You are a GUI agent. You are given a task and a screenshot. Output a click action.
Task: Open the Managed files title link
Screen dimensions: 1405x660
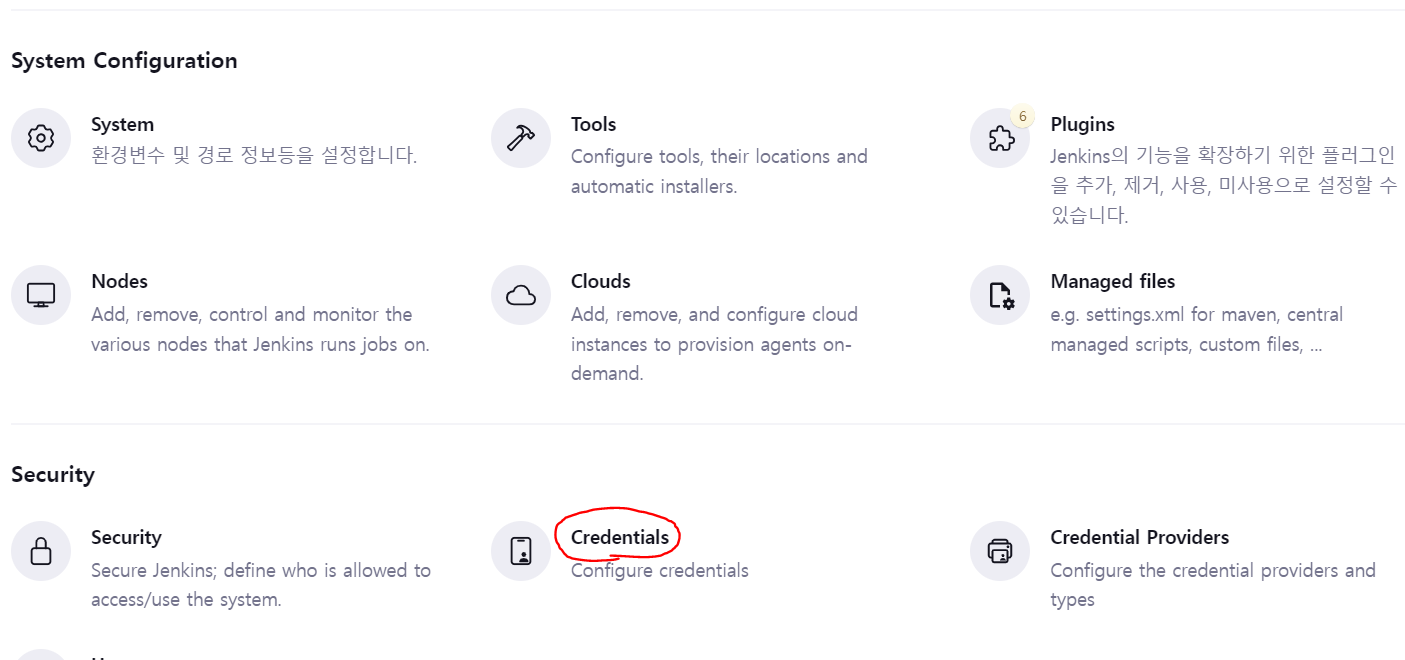[x=1112, y=282]
